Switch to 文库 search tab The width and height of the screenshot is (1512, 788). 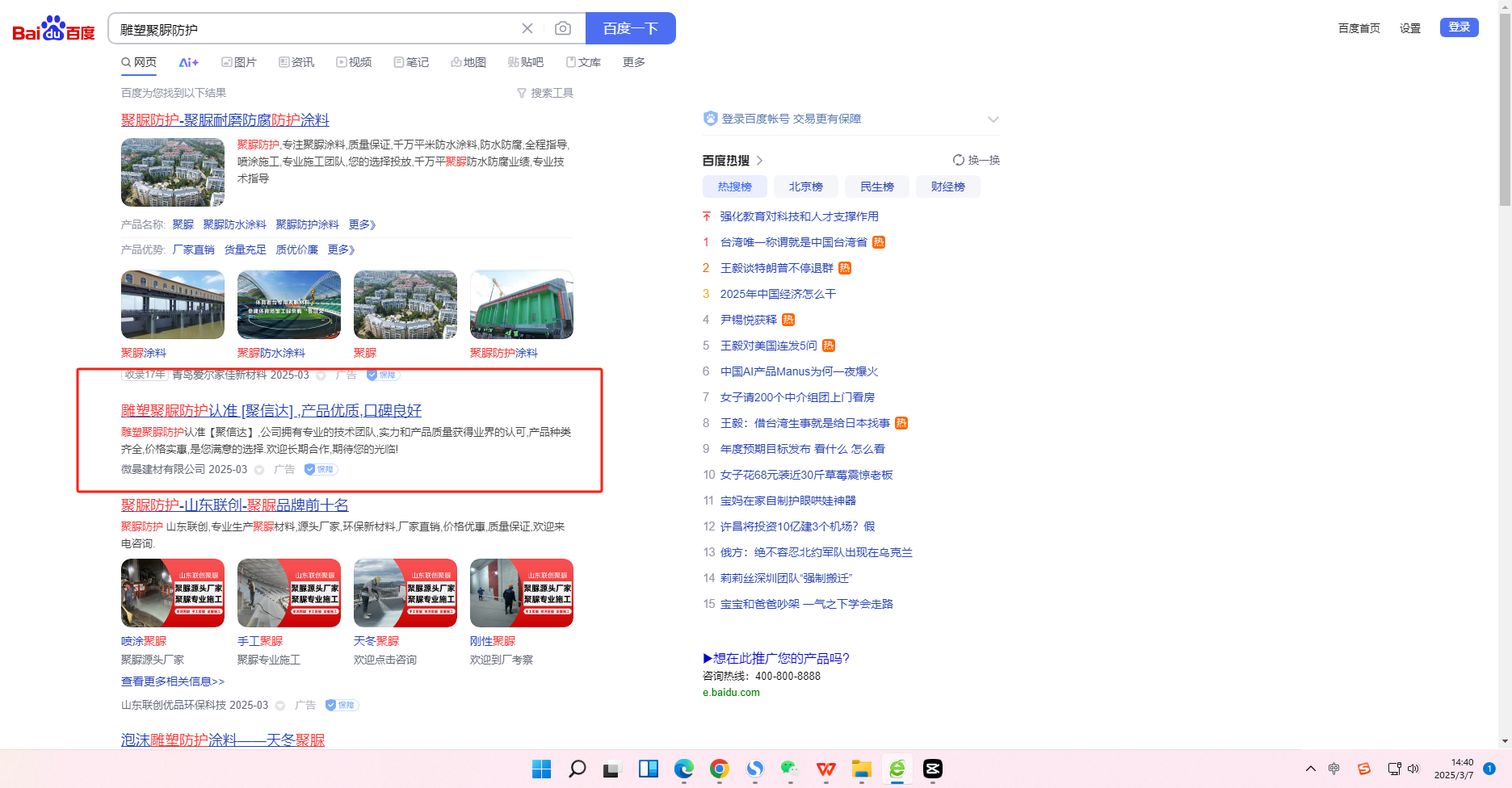(583, 62)
